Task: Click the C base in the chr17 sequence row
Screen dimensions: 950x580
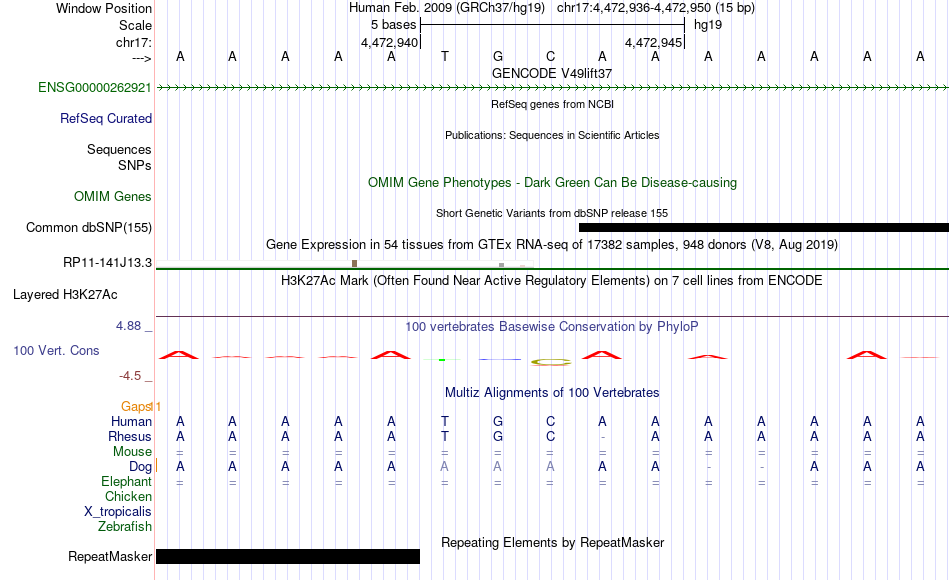Action: point(550,56)
